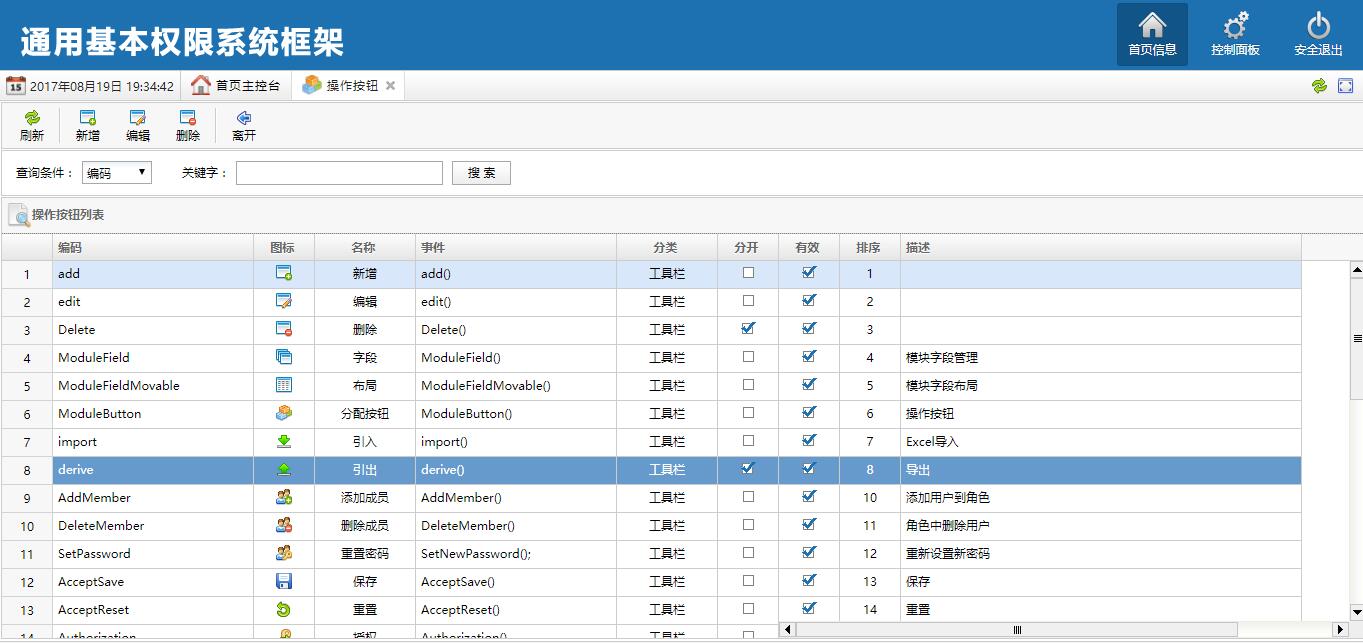Uncheck the 分开 checkbox for Delete row
Viewport: 1363px width, 643px height.
(748, 328)
